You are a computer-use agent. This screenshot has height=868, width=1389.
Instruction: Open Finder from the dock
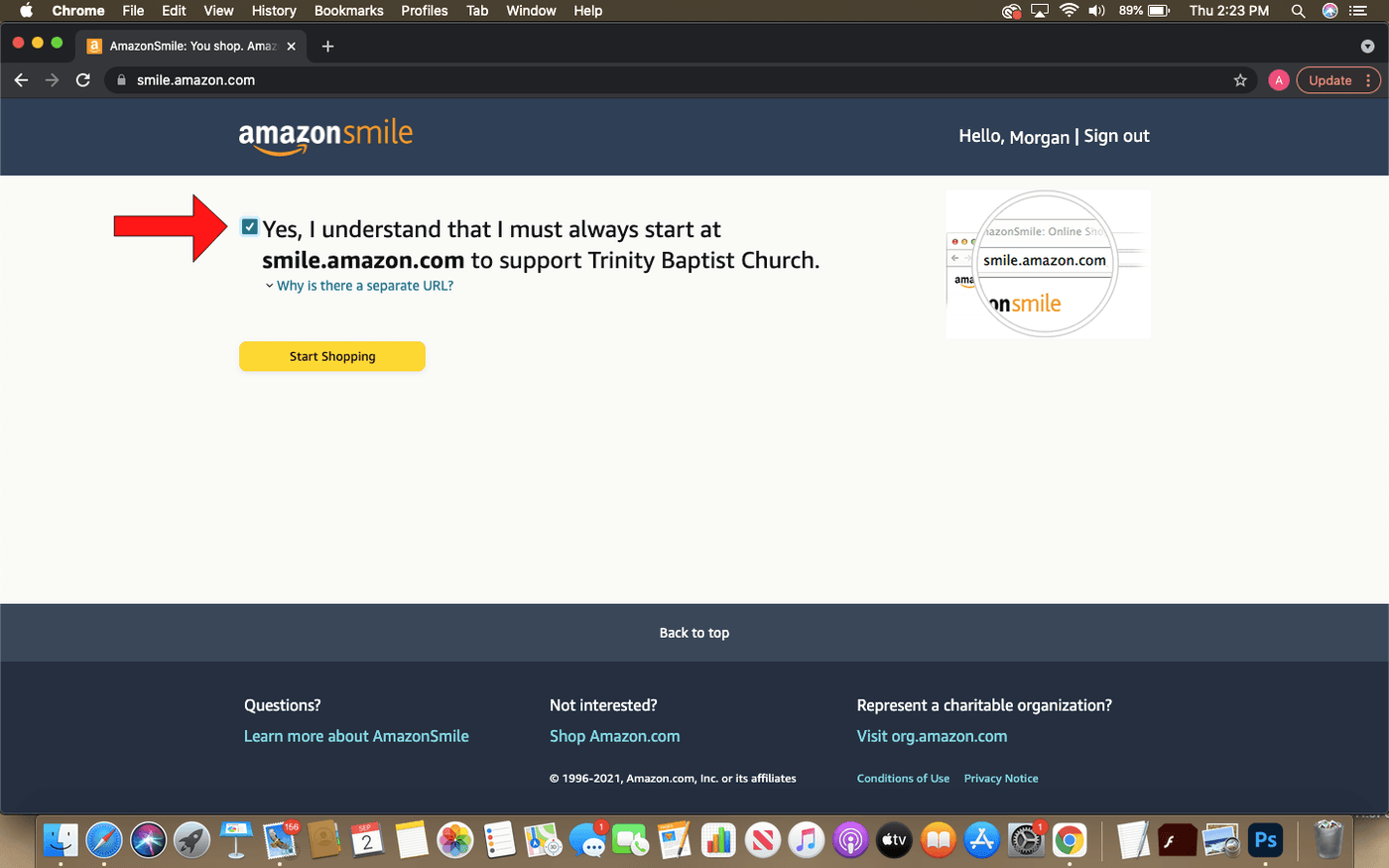tap(61, 840)
